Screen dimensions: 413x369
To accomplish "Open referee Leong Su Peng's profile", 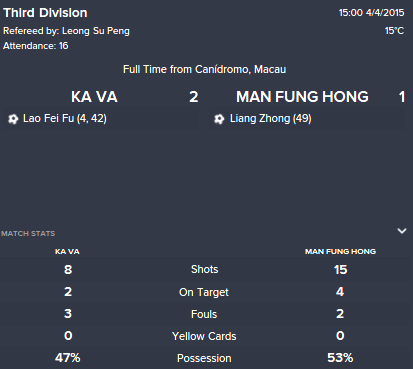I will (96, 31).
